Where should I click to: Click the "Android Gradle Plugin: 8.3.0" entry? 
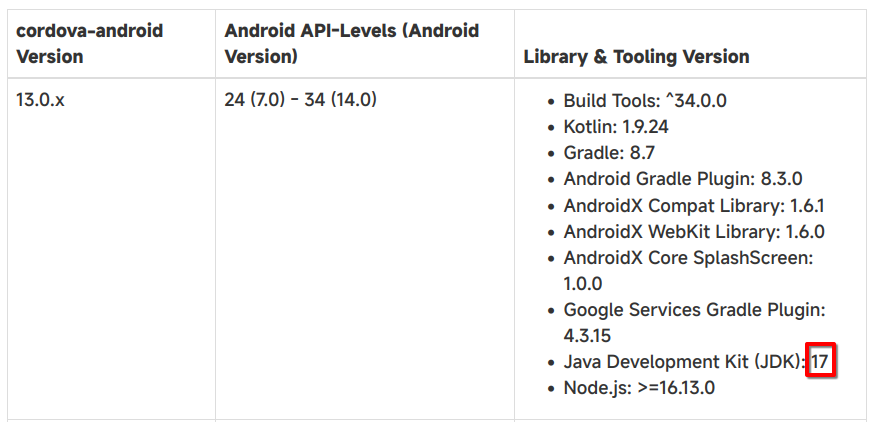[682, 179]
